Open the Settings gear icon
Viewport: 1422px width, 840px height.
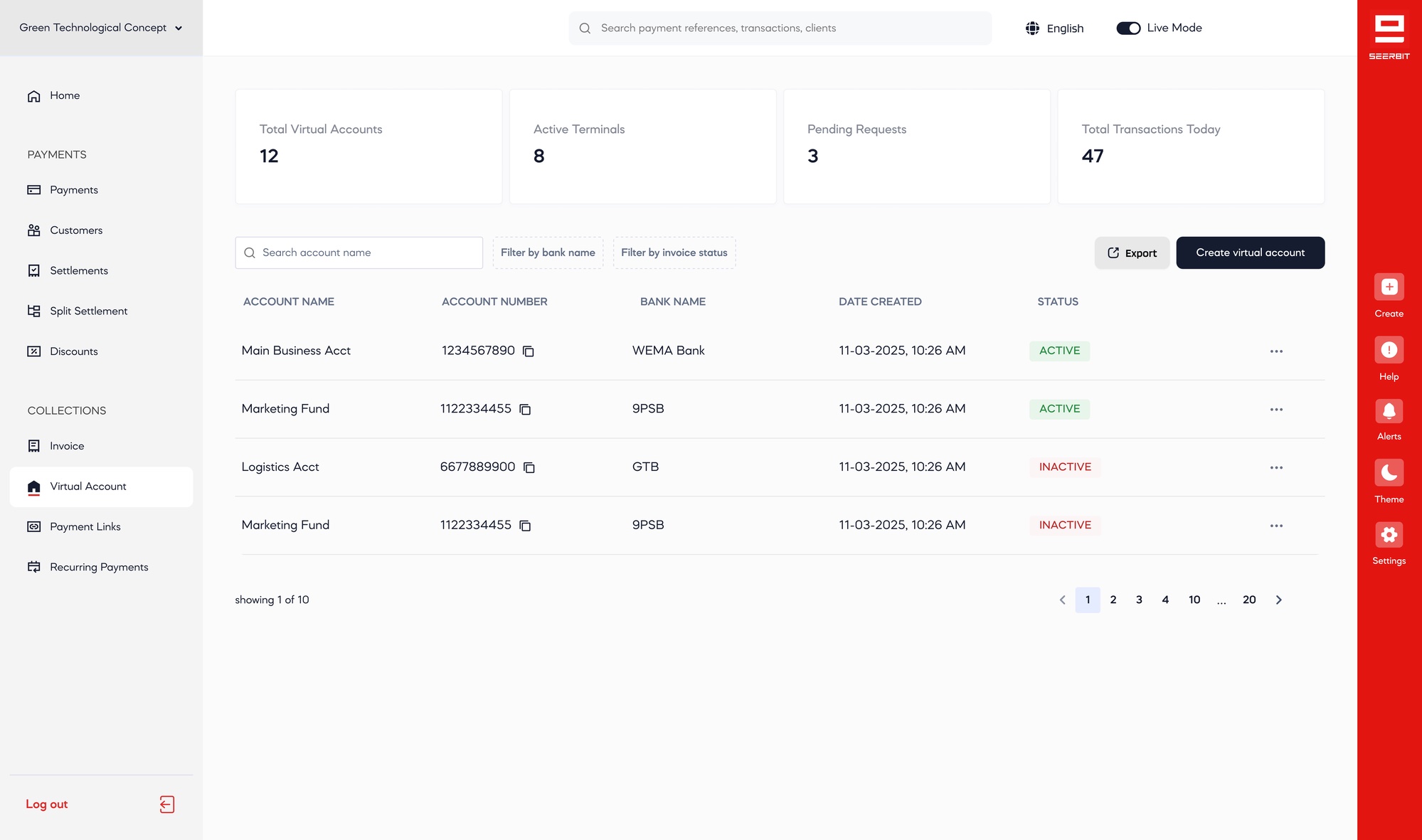(x=1389, y=534)
